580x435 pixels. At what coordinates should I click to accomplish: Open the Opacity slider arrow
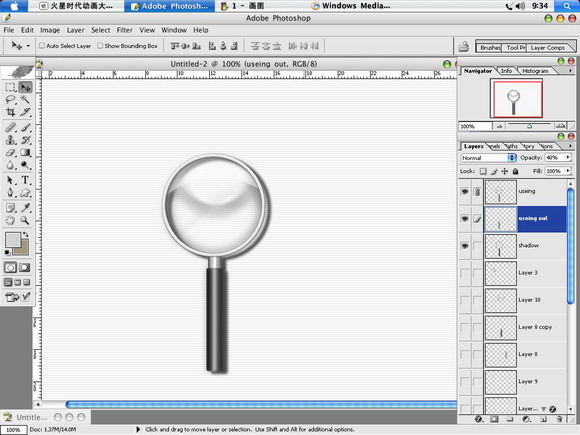tap(568, 158)
